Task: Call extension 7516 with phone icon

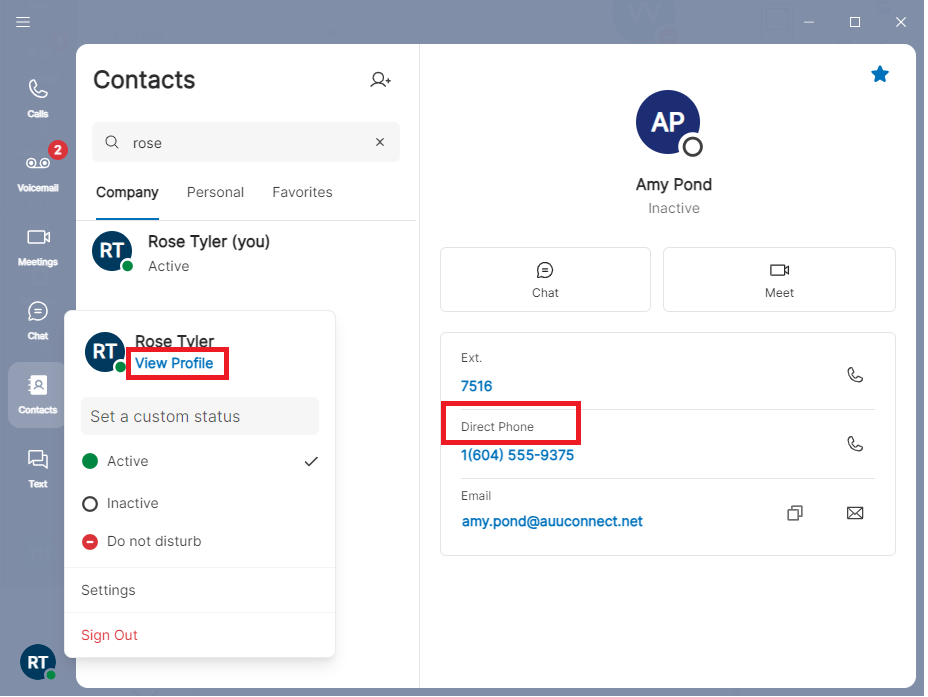Action: [855, 375]
